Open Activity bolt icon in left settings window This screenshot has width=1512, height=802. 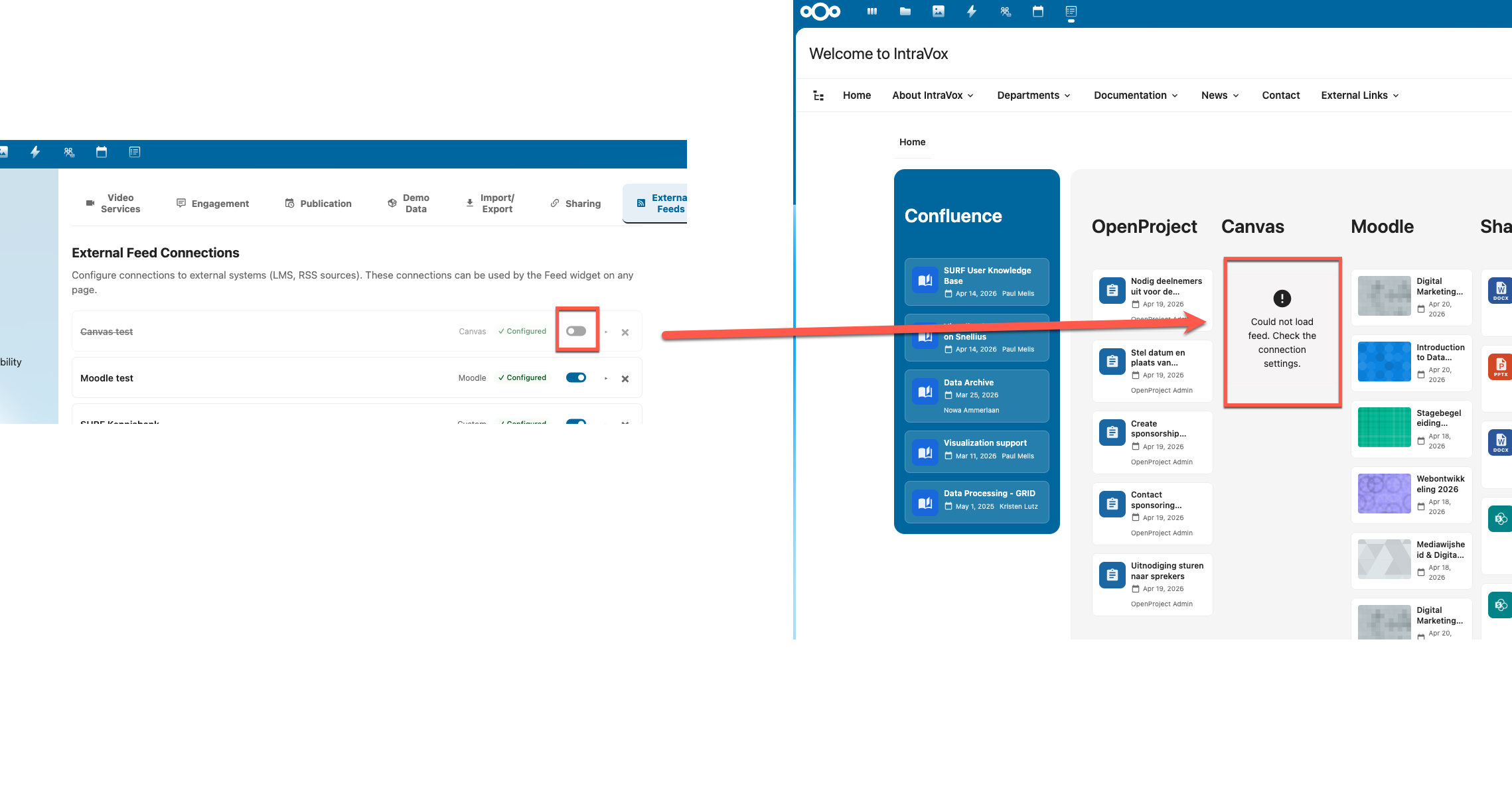[35, 152]
